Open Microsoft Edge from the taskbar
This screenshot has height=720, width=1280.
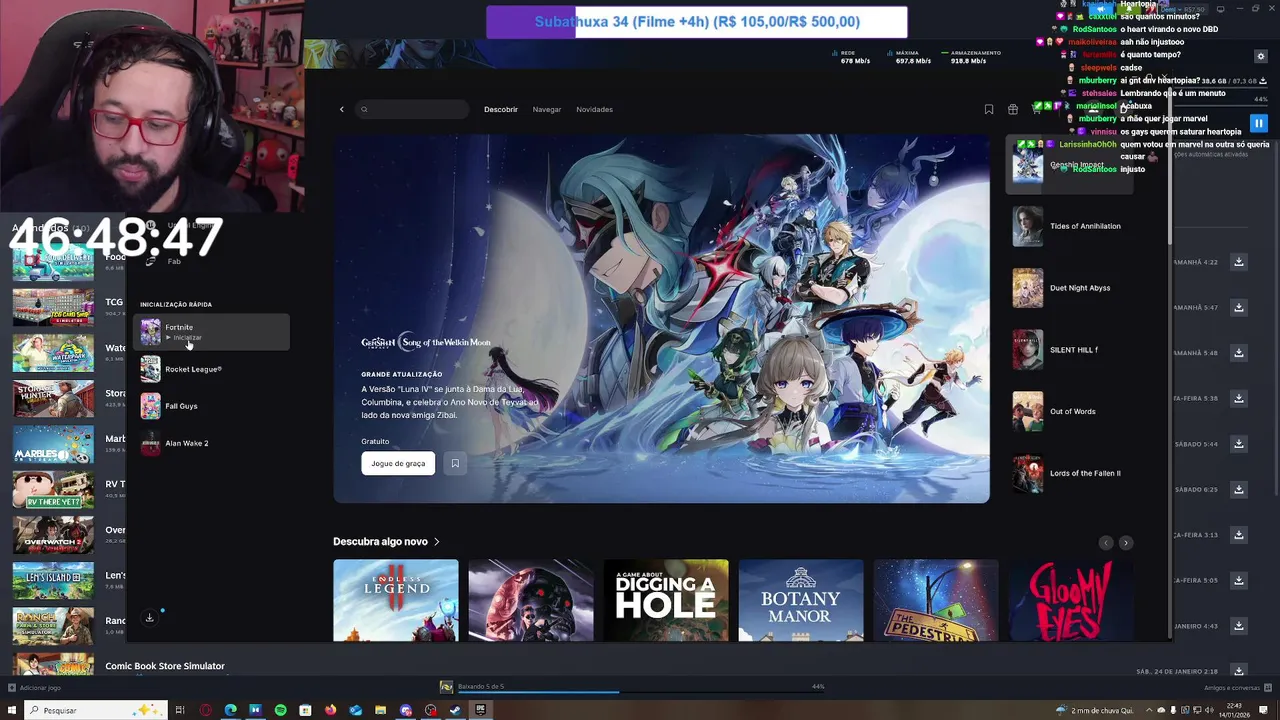[x=230, y=710]
